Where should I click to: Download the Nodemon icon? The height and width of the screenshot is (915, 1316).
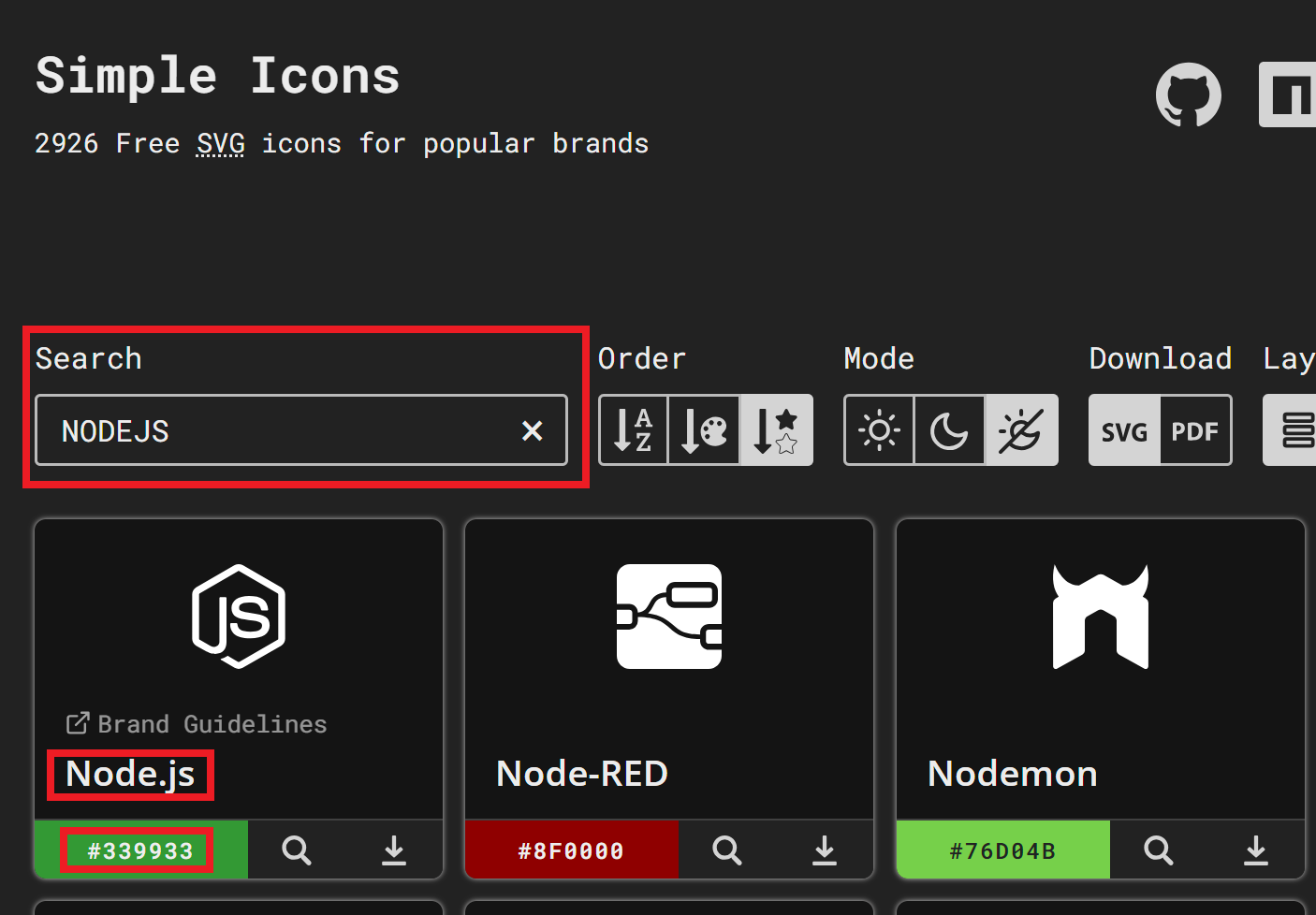pyautogui.click(x=1256, y=850)
